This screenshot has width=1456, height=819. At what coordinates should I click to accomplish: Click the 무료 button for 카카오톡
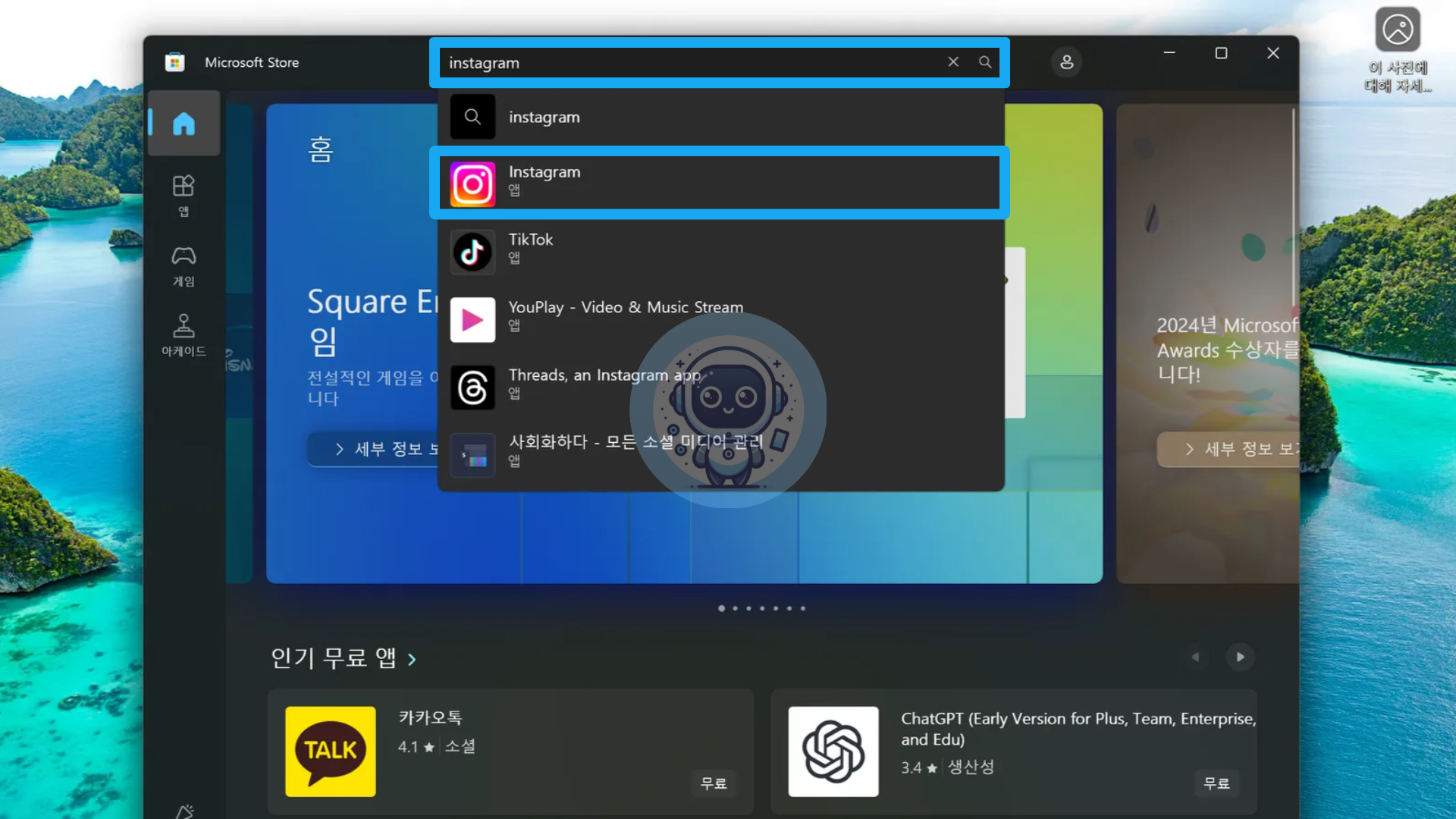(713, 783)
